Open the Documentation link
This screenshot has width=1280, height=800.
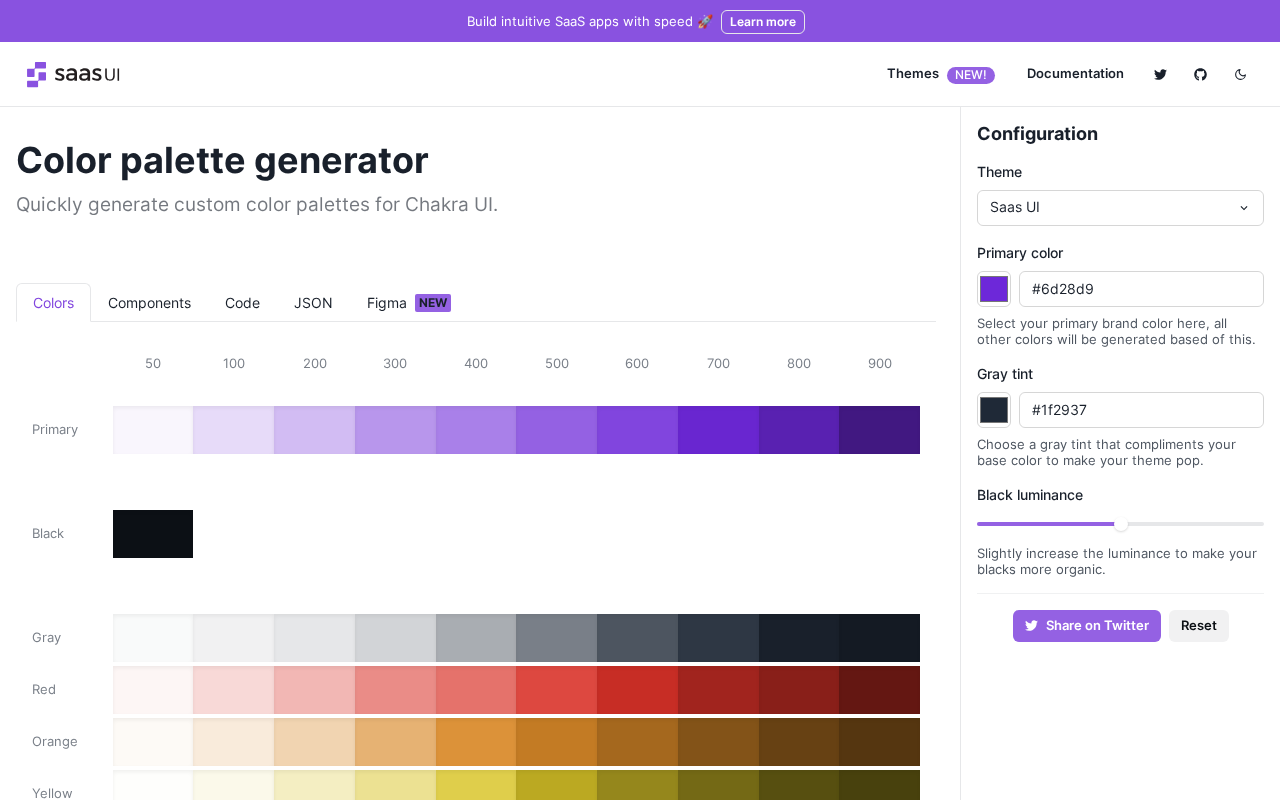(1075, 74)
